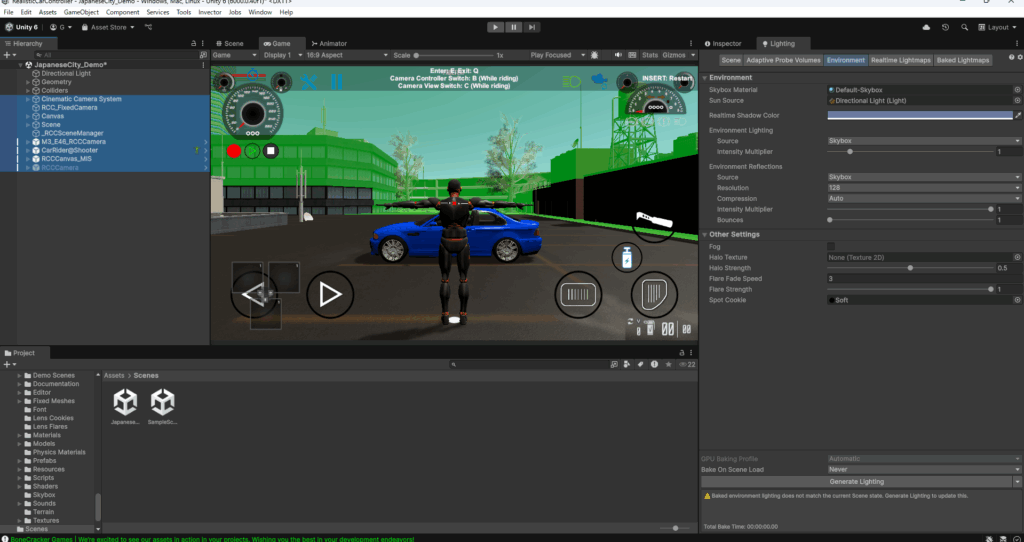The width and height of the screenshot is (1024, 542).
Task: Click the nitro bottle button in game
Action: pos(627,257)
